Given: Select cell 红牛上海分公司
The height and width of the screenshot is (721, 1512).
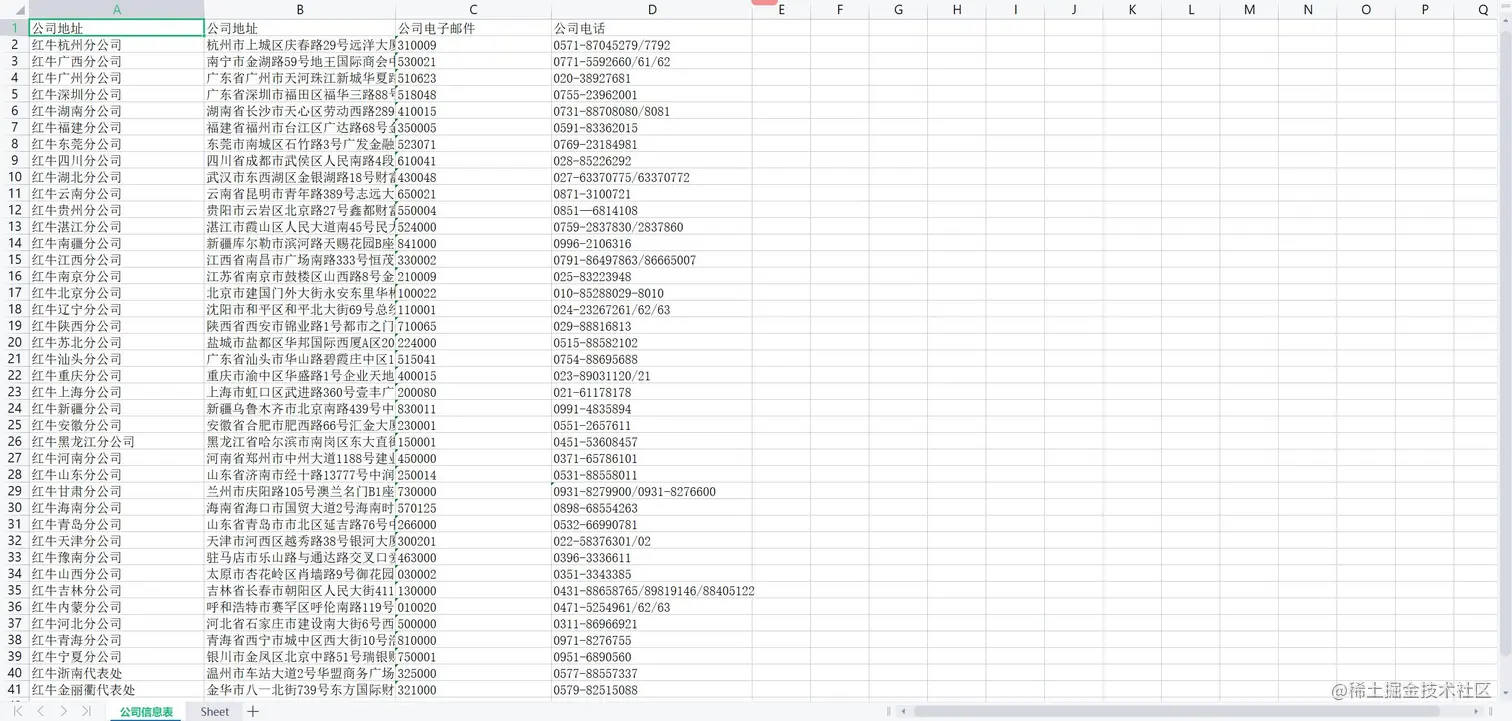Looking at the screenshot, I should (117, 392).
